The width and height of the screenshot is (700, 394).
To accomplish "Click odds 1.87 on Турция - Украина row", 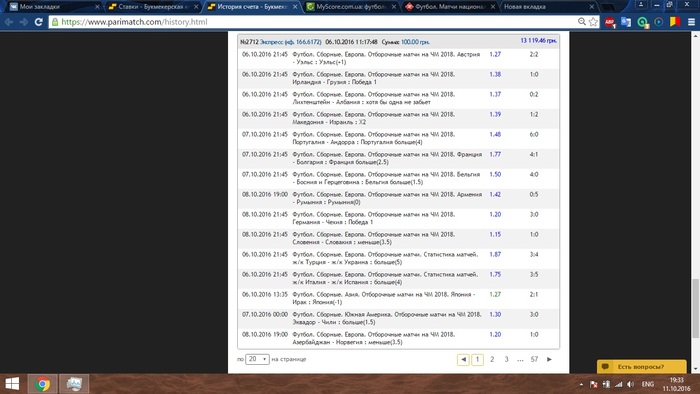I will [x=495, y=254].
